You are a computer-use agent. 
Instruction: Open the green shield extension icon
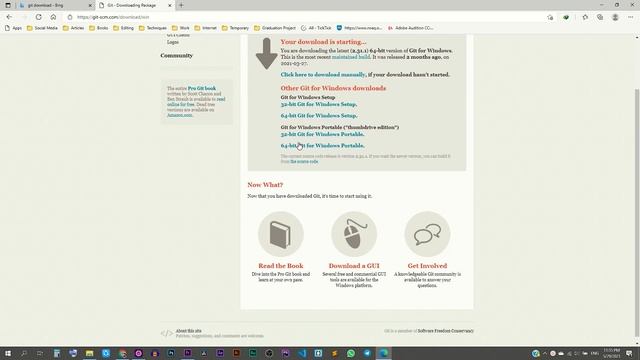[566, 17]
